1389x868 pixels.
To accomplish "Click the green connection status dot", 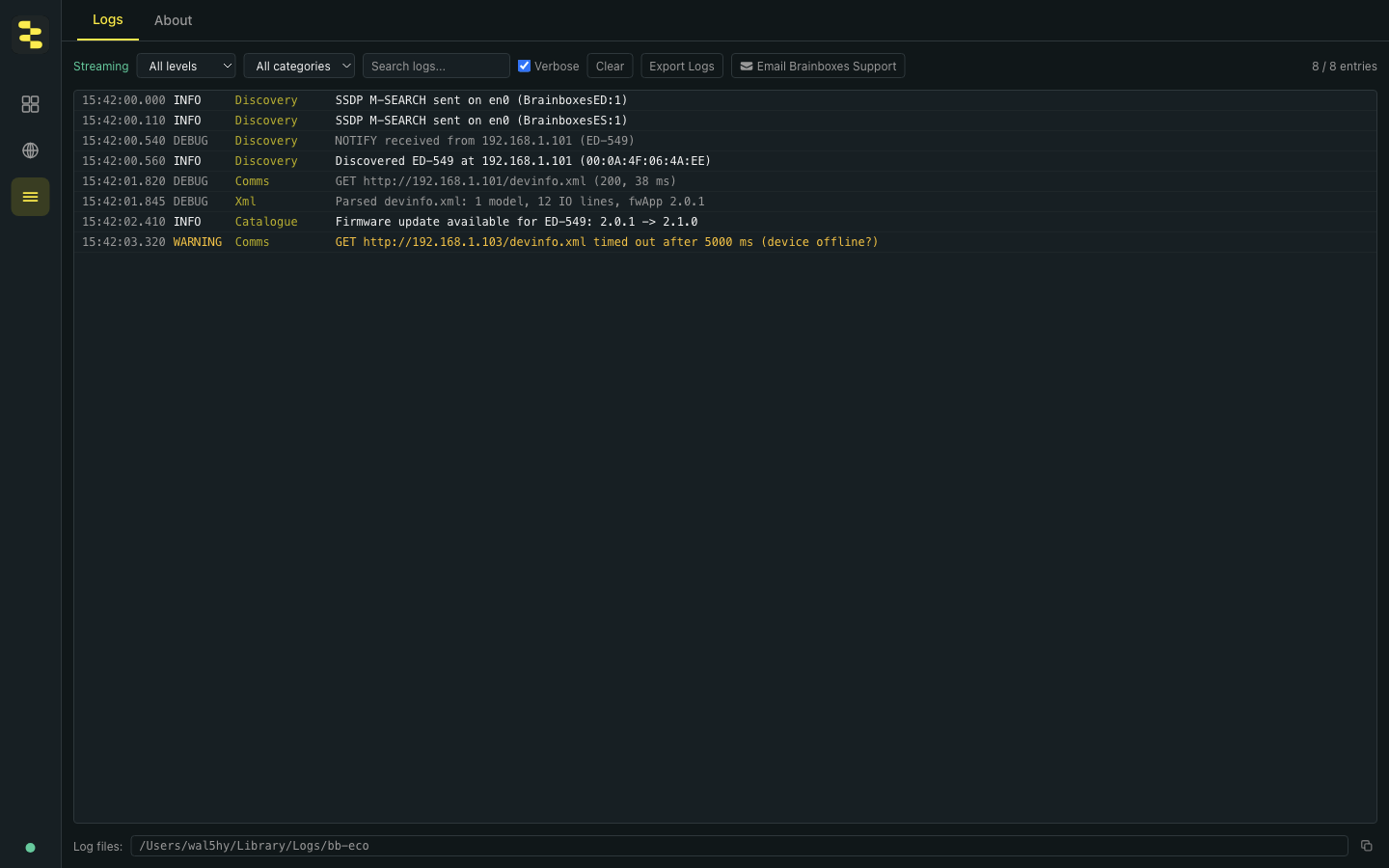I will tap(30, 848).
